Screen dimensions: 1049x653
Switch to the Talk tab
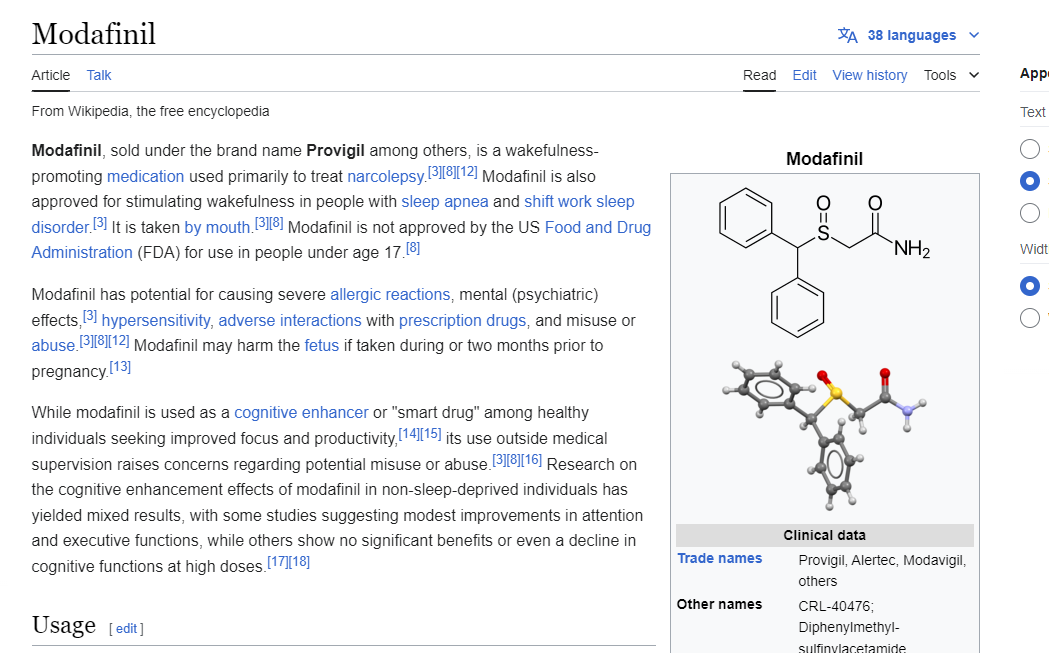[99, 75]
